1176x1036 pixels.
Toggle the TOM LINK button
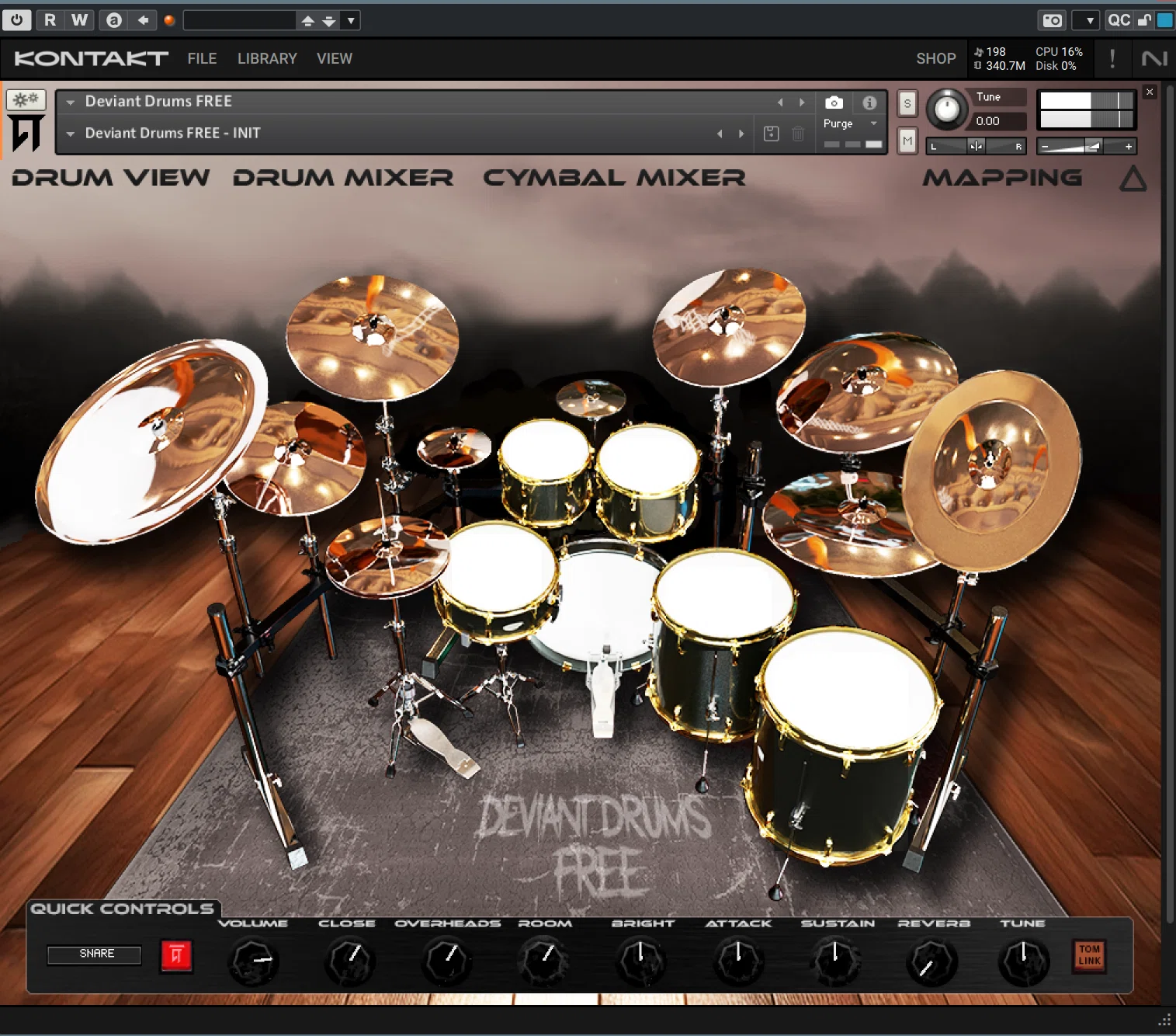(x=1089, y=955)
